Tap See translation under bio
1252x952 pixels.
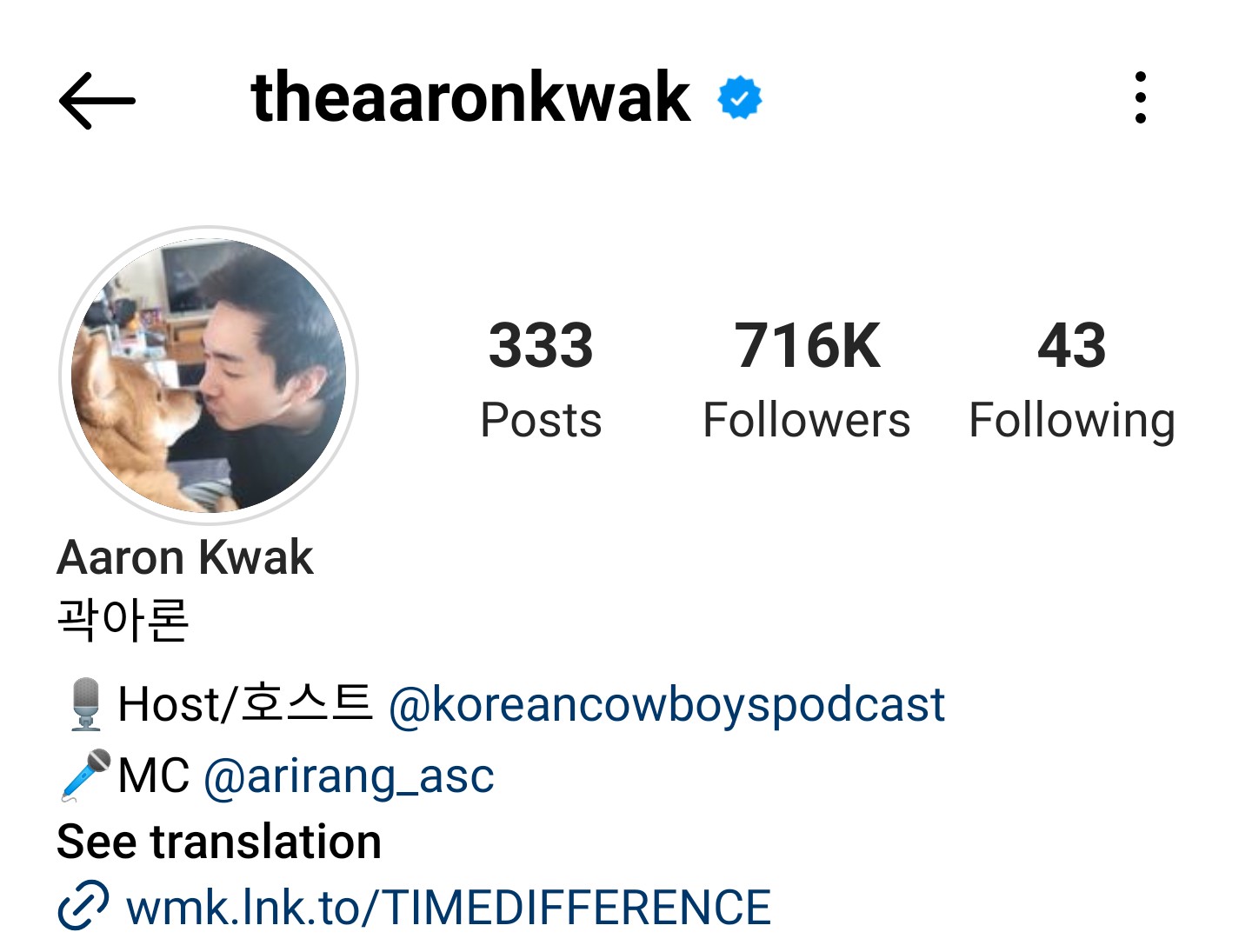click(219, 842)
